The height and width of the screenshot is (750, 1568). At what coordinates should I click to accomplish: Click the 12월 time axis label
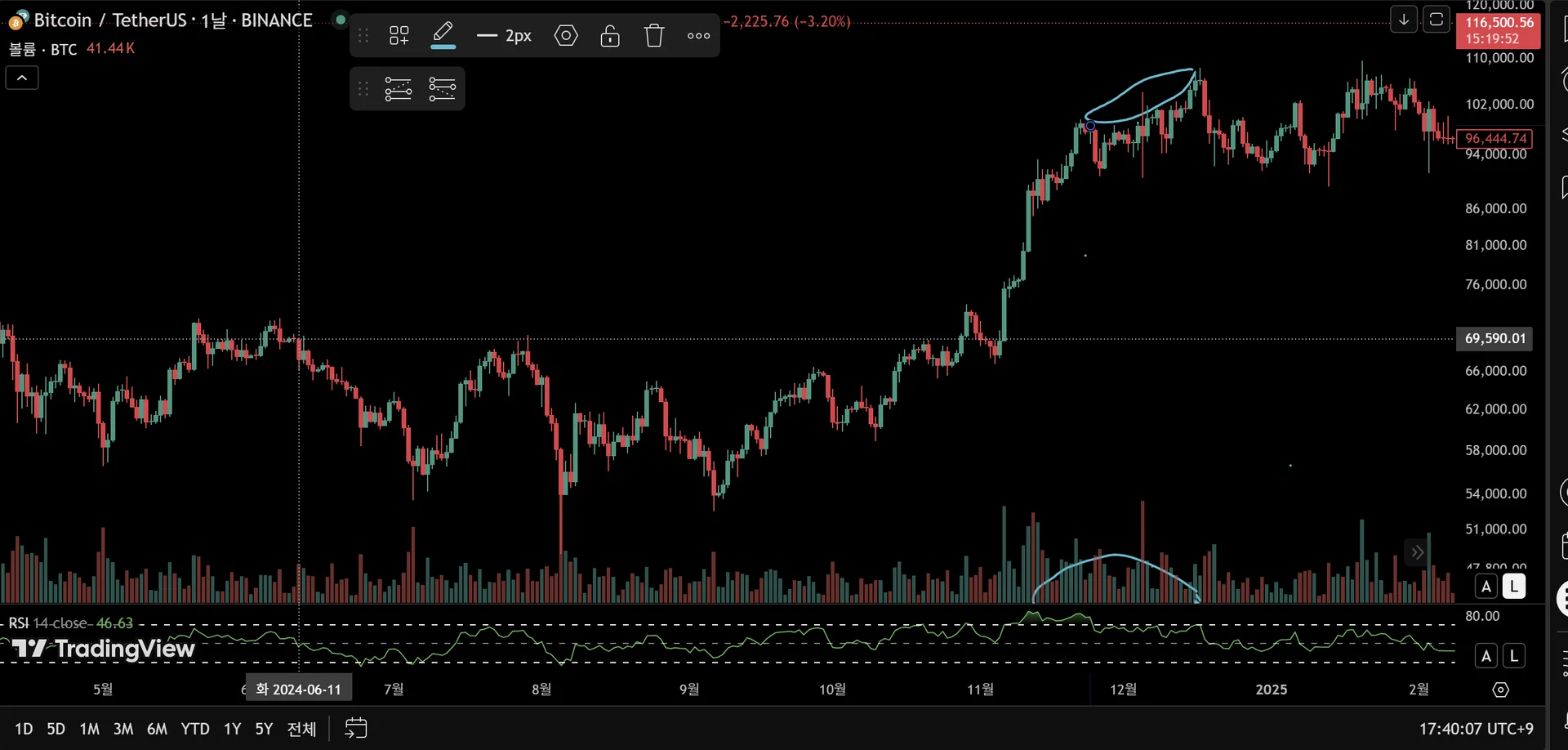point(1123,690)
